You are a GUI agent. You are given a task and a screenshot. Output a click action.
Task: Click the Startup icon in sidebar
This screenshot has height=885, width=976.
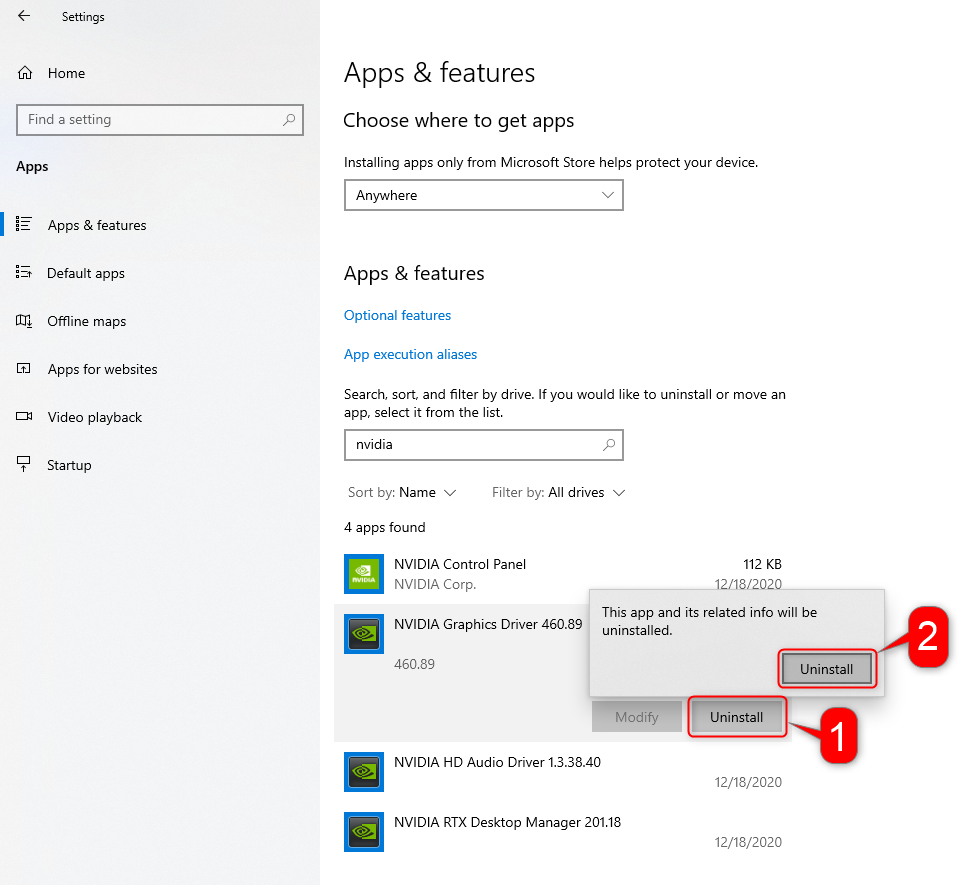pyautogui.click(x=24, y=464)
